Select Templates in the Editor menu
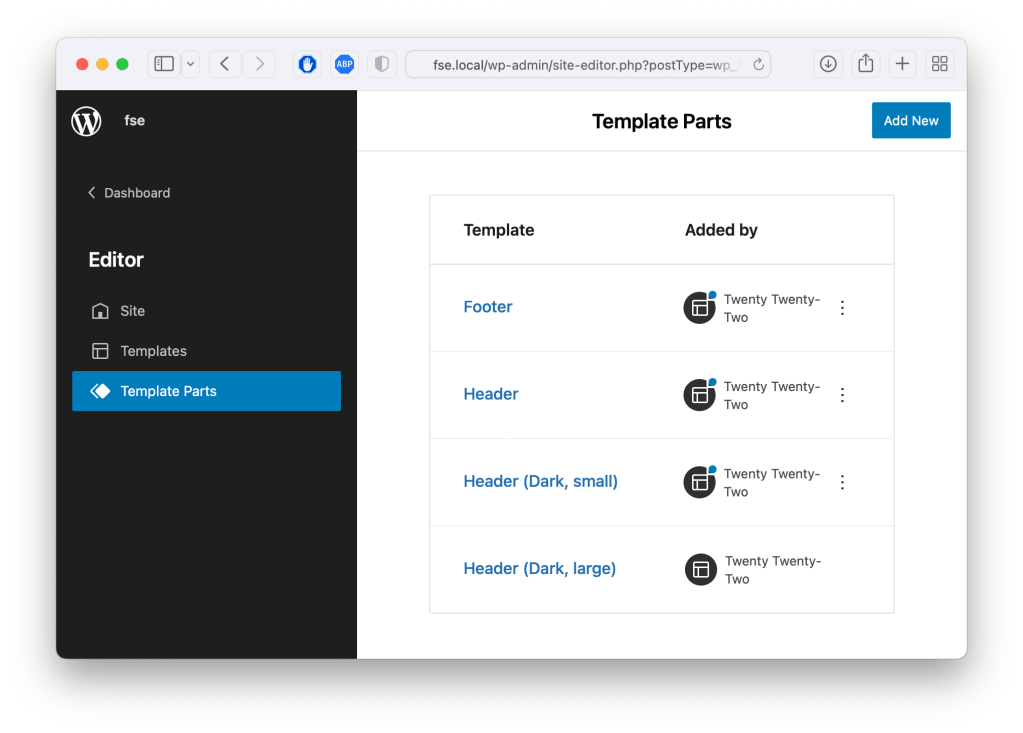This screenshot has width=1023, height=733. (153, 351)
